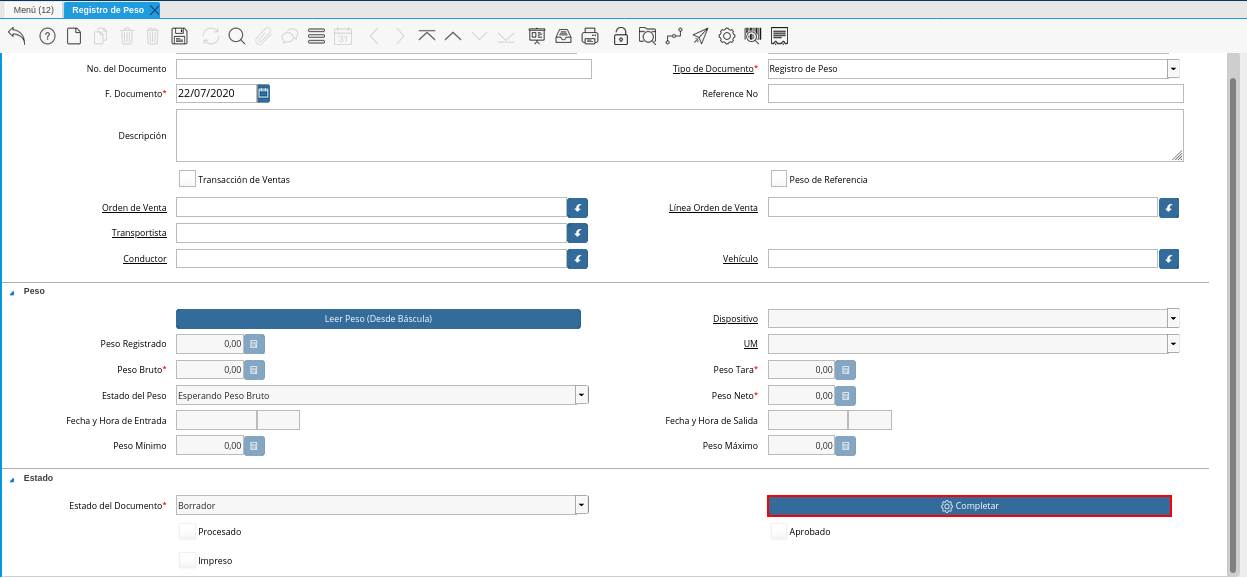1247x578 pixels.
Task: Click into the Descripción text area
Action: (x=679, y=135)
